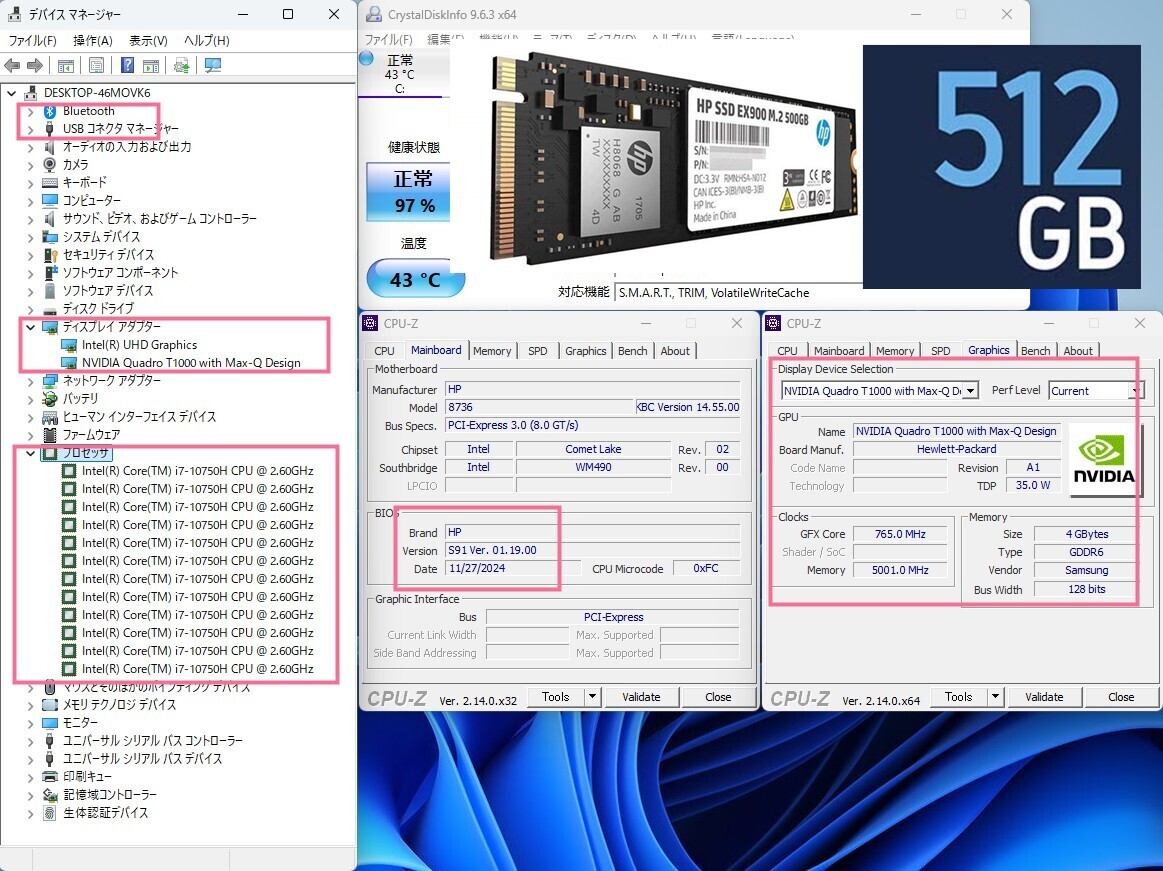
Task: Click the BIOS Version field S91 Ver. 01.19.00
Action: coord(592,550)
